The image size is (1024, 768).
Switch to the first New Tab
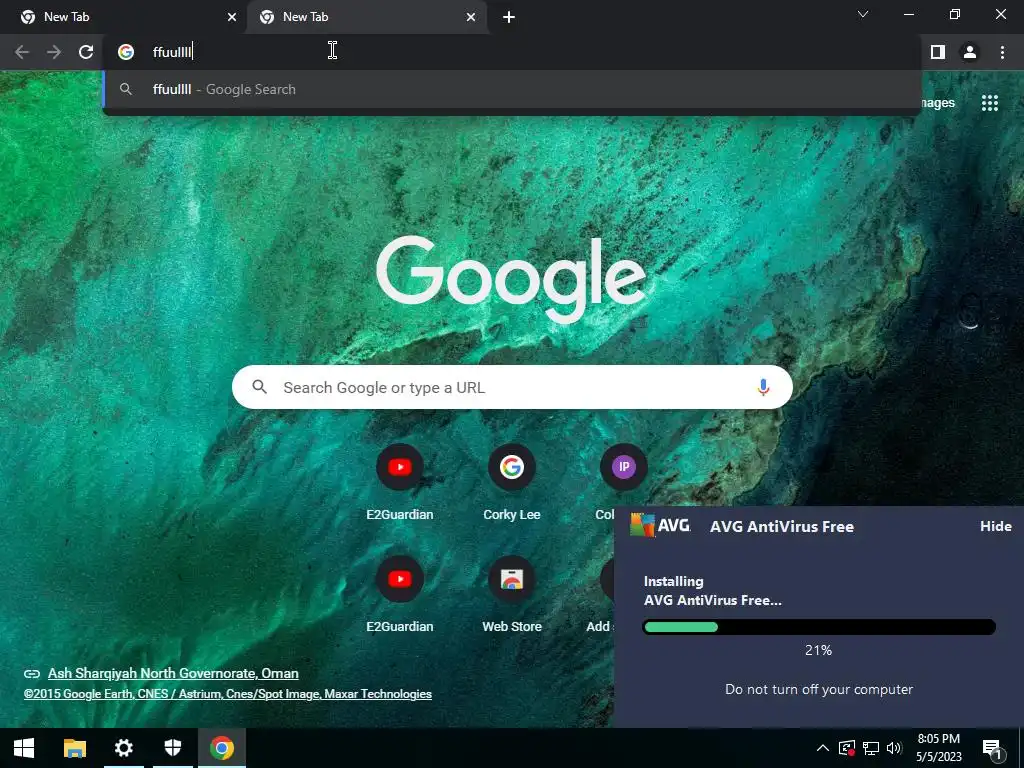[x=123, y=17]
